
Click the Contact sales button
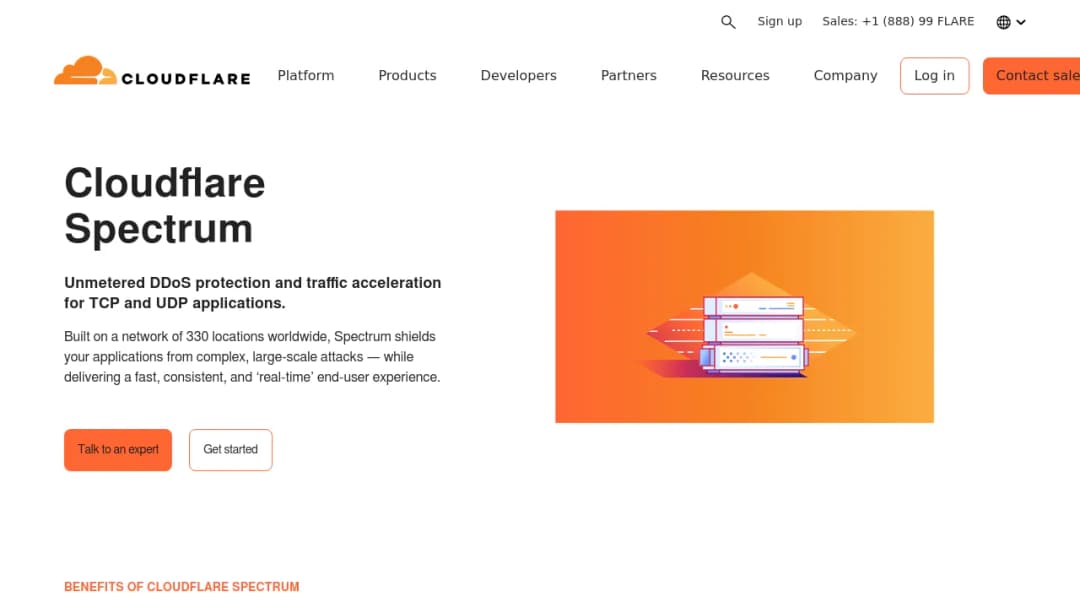click(1031, 76)
